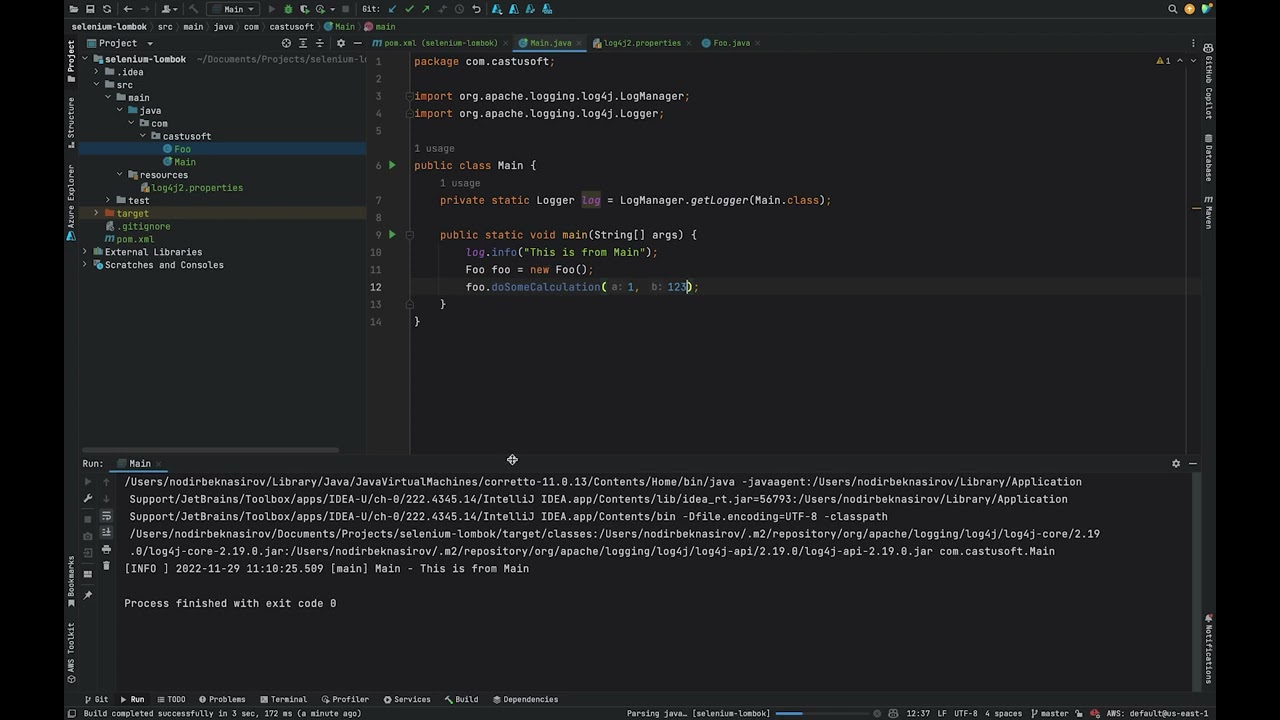The height and width of the screenshot is (720, 1280).
Task: Open the Problems tool window
Action: pyautogui.click(x=221, y=699)
